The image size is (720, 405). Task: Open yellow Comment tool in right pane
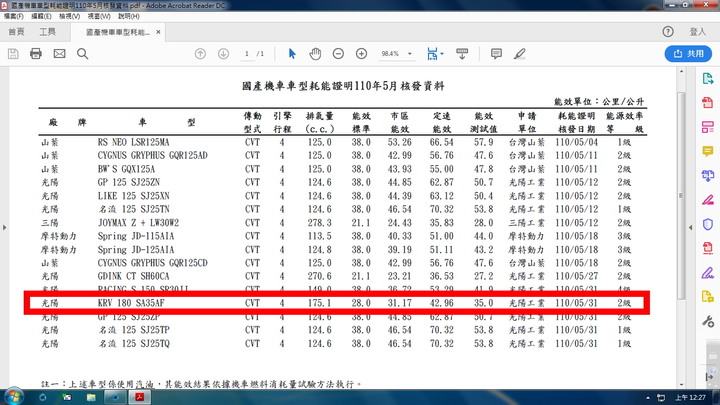pyautogui.click(x=708, y=151)
